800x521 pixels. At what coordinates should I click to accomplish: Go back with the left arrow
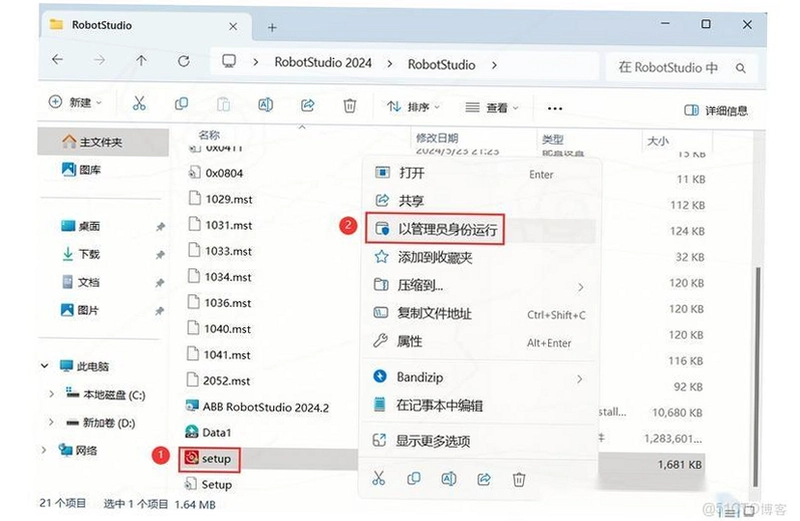tap(58, 60)
